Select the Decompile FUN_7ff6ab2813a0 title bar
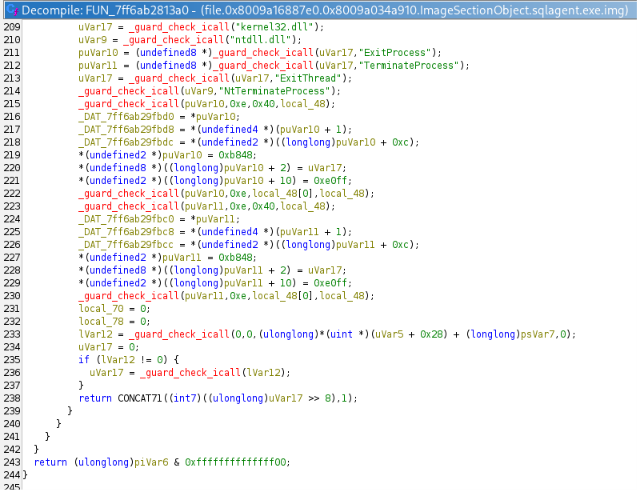637x490 pixels. [x=320, y=10]
